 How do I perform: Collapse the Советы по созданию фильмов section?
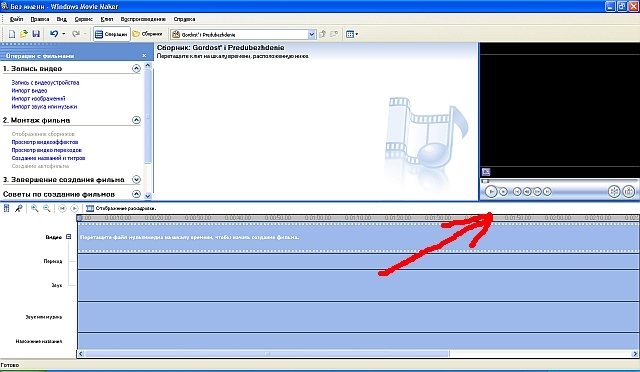pos(136,194)
